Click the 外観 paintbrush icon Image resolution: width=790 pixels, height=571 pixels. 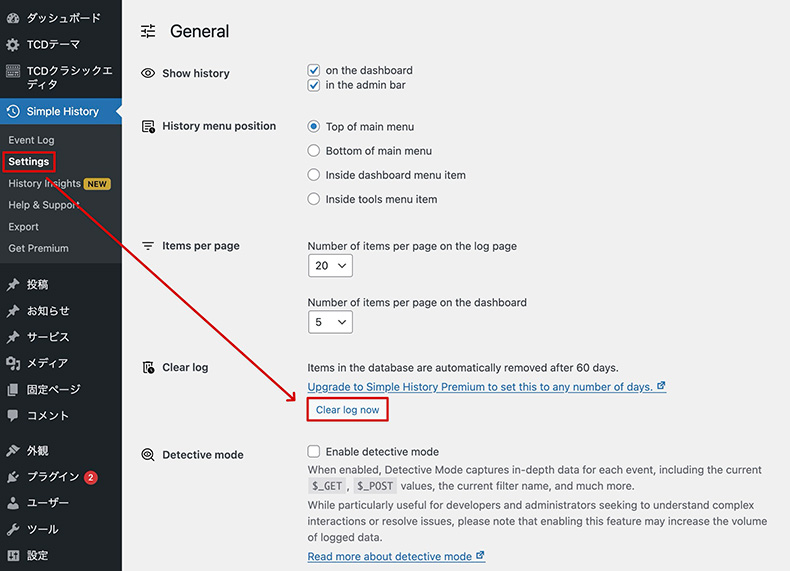[x=13, y=451]
